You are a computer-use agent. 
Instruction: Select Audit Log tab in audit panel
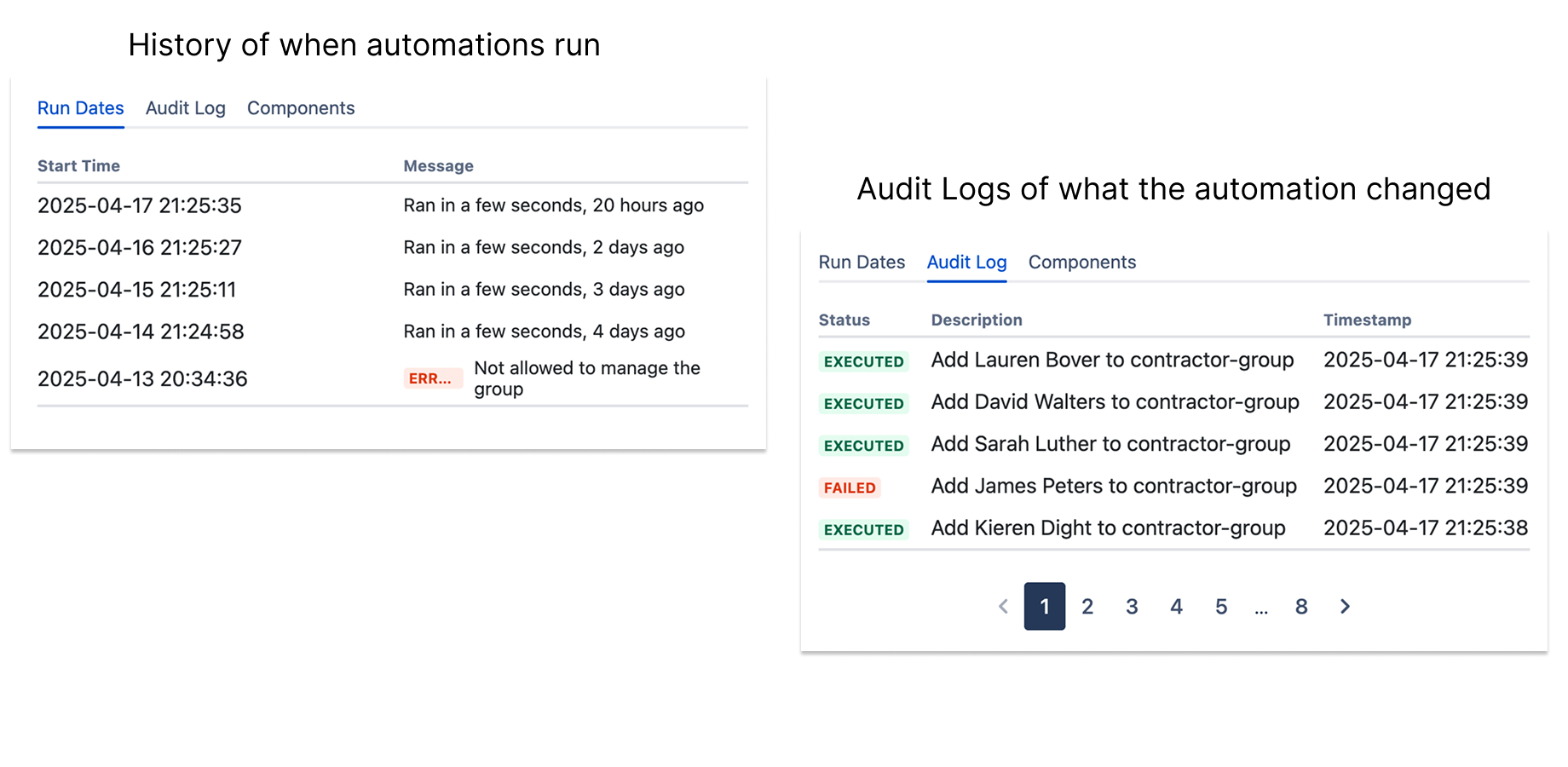tap(967, 262)
